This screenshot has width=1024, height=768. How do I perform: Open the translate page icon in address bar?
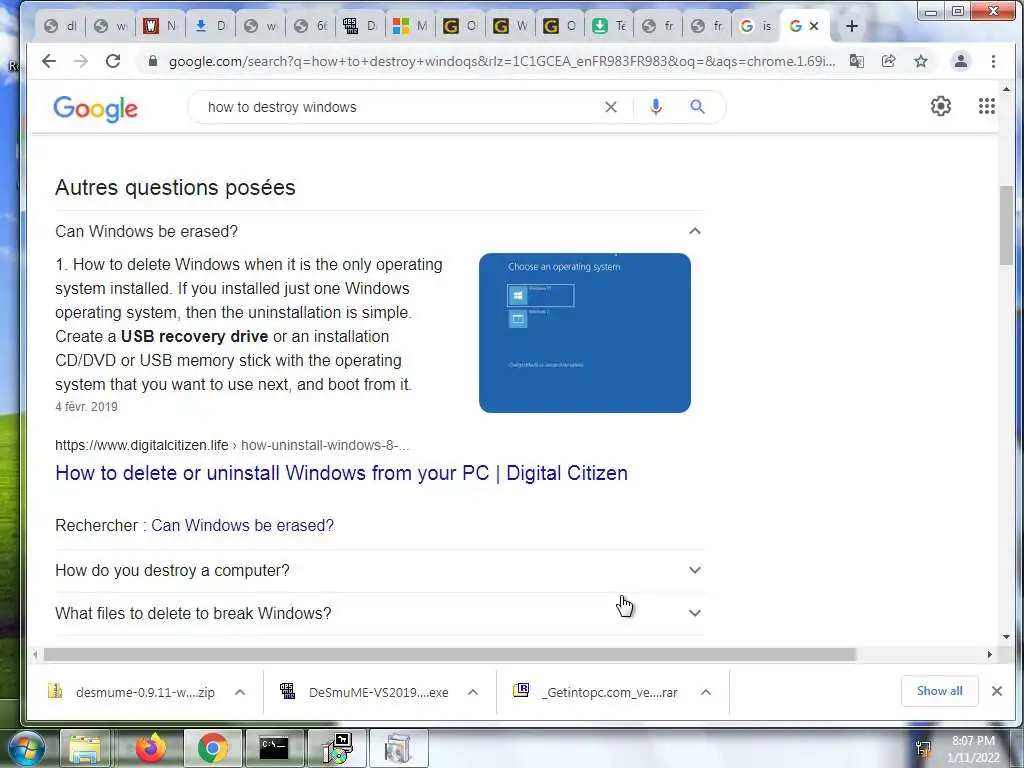pos(857,61)
